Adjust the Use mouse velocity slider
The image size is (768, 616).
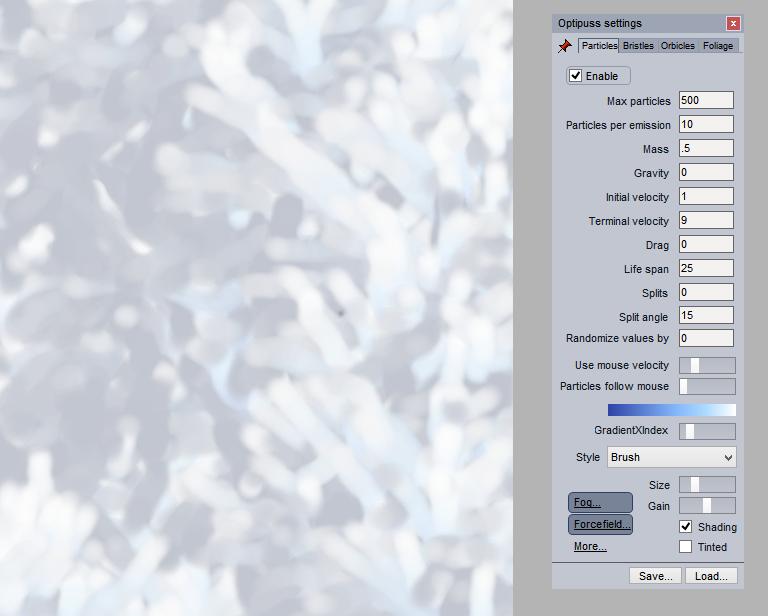tap(706, 365)
